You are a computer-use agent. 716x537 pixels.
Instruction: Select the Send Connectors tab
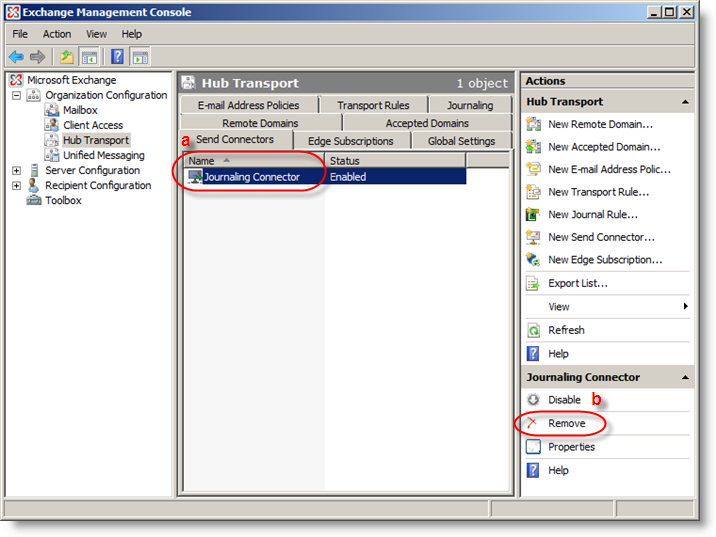[235, 140]
